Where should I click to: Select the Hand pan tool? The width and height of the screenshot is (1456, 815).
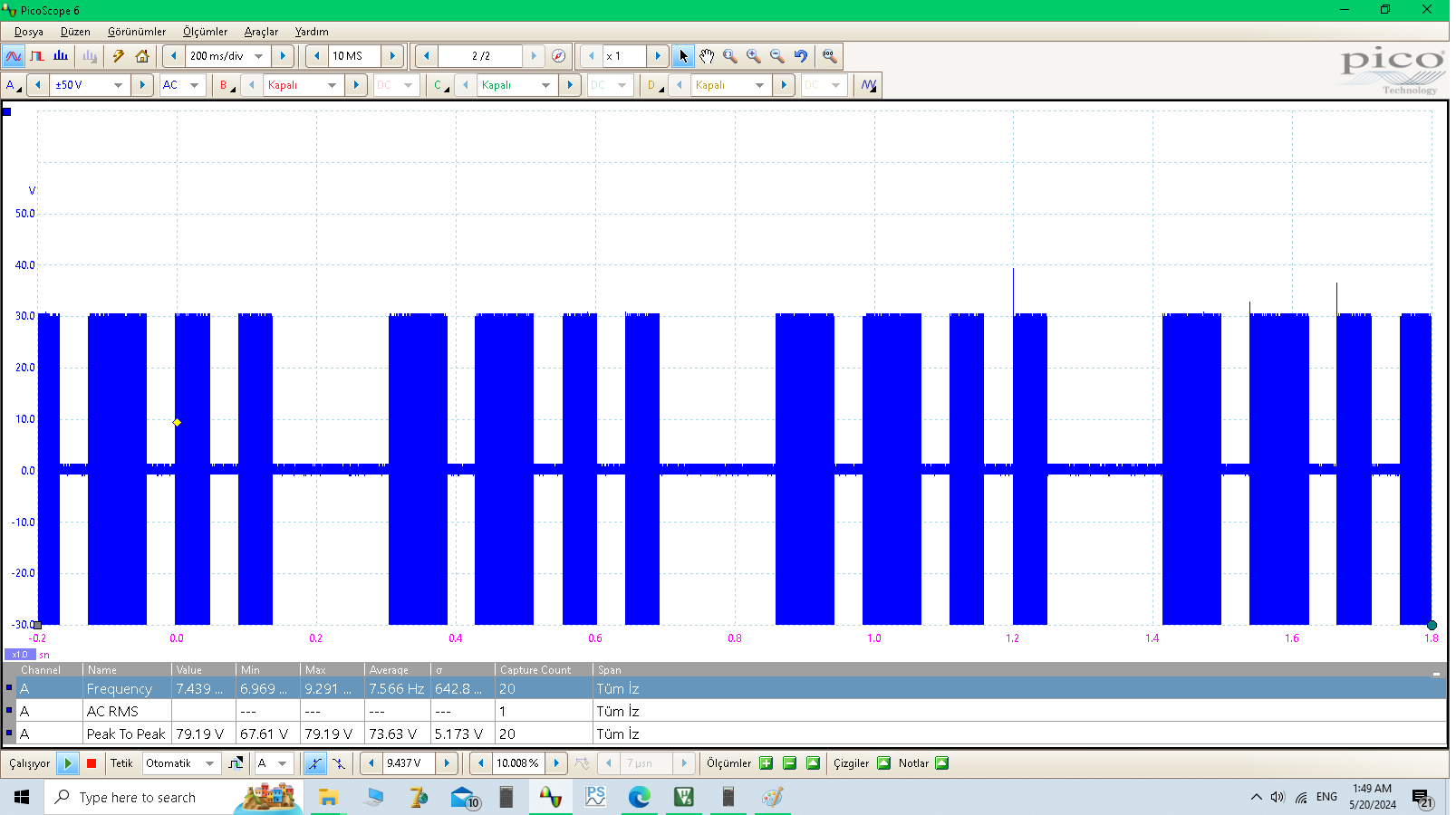(707, 56)
